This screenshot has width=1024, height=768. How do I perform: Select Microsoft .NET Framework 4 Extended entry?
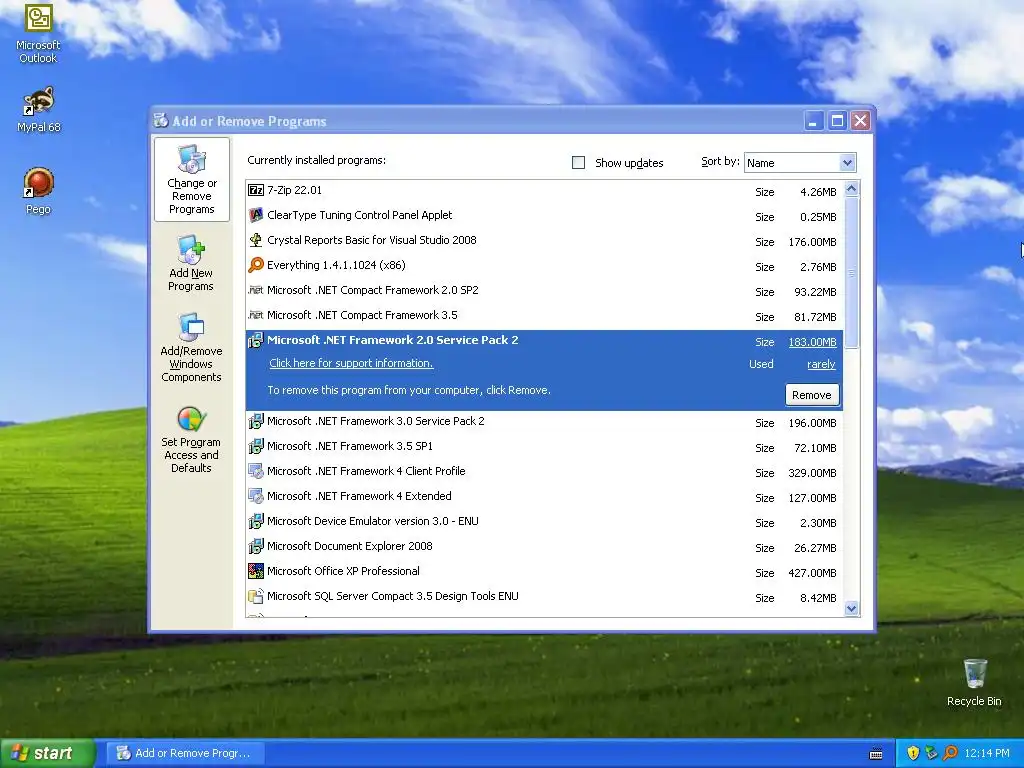click(544, 496)
